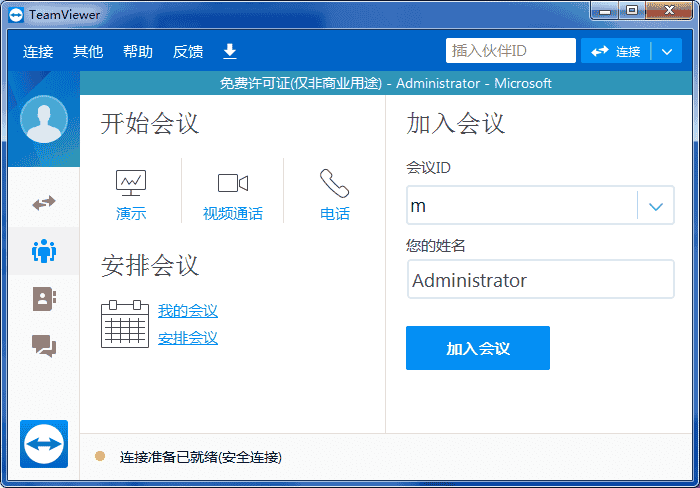Open the Contacts address book sidebar icon
This screenshot has width=700, height=488.
[x=44, y=298]
